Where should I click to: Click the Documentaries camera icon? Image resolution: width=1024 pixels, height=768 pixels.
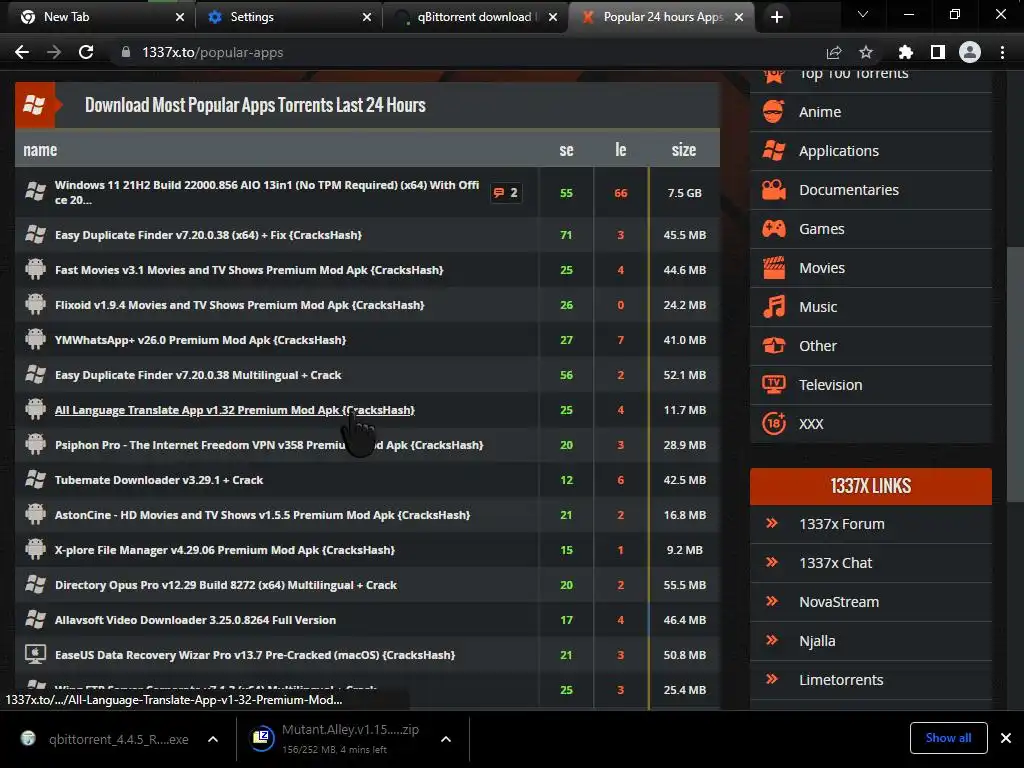pos(774,190)
